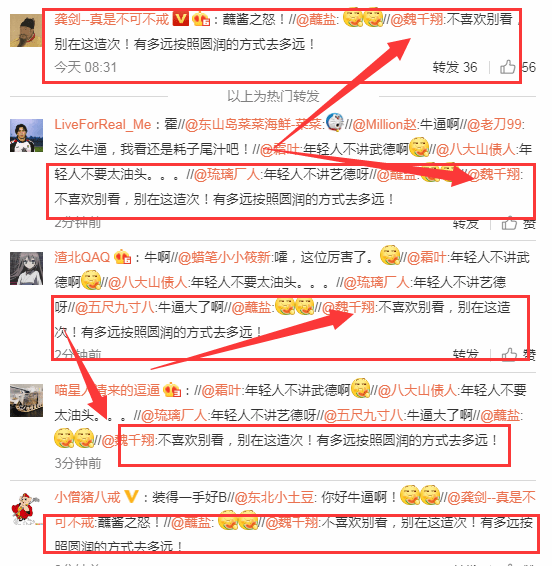
Task: Open 渣北QAQ's anime avatar
Action: (x=26, y=269)
